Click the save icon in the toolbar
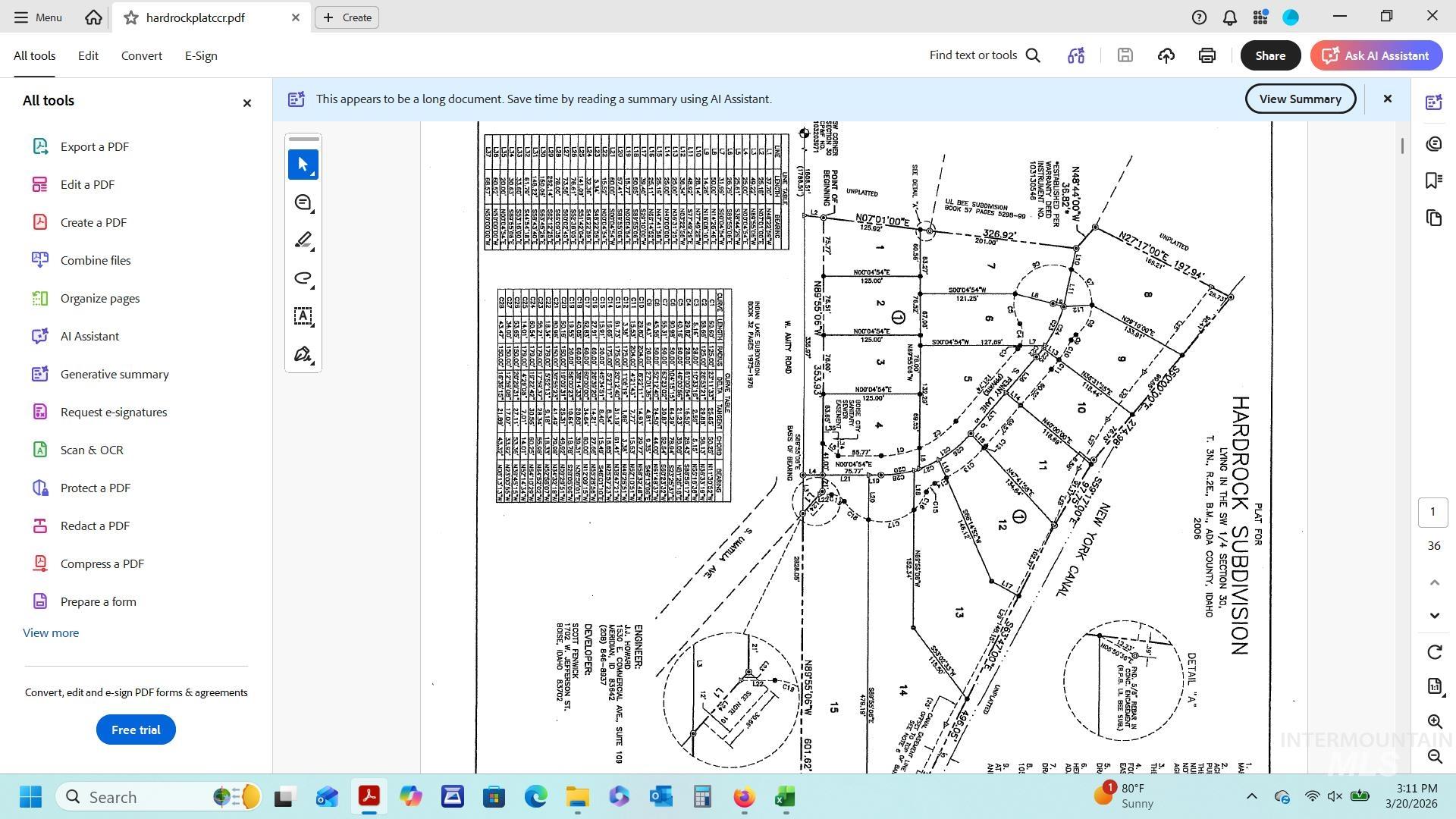The image size is (1456, 819). (1125, 55)
